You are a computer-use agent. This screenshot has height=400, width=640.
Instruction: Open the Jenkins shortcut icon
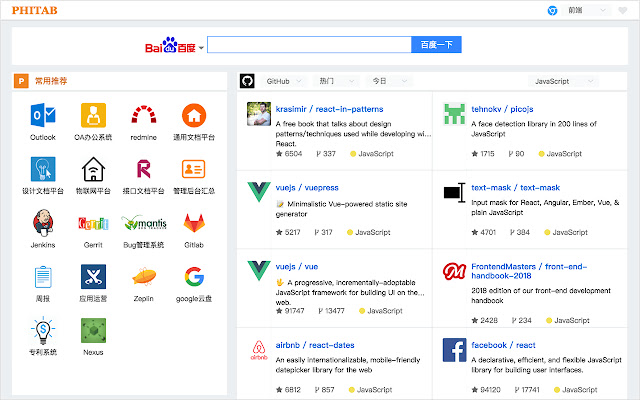coord(43,224)
